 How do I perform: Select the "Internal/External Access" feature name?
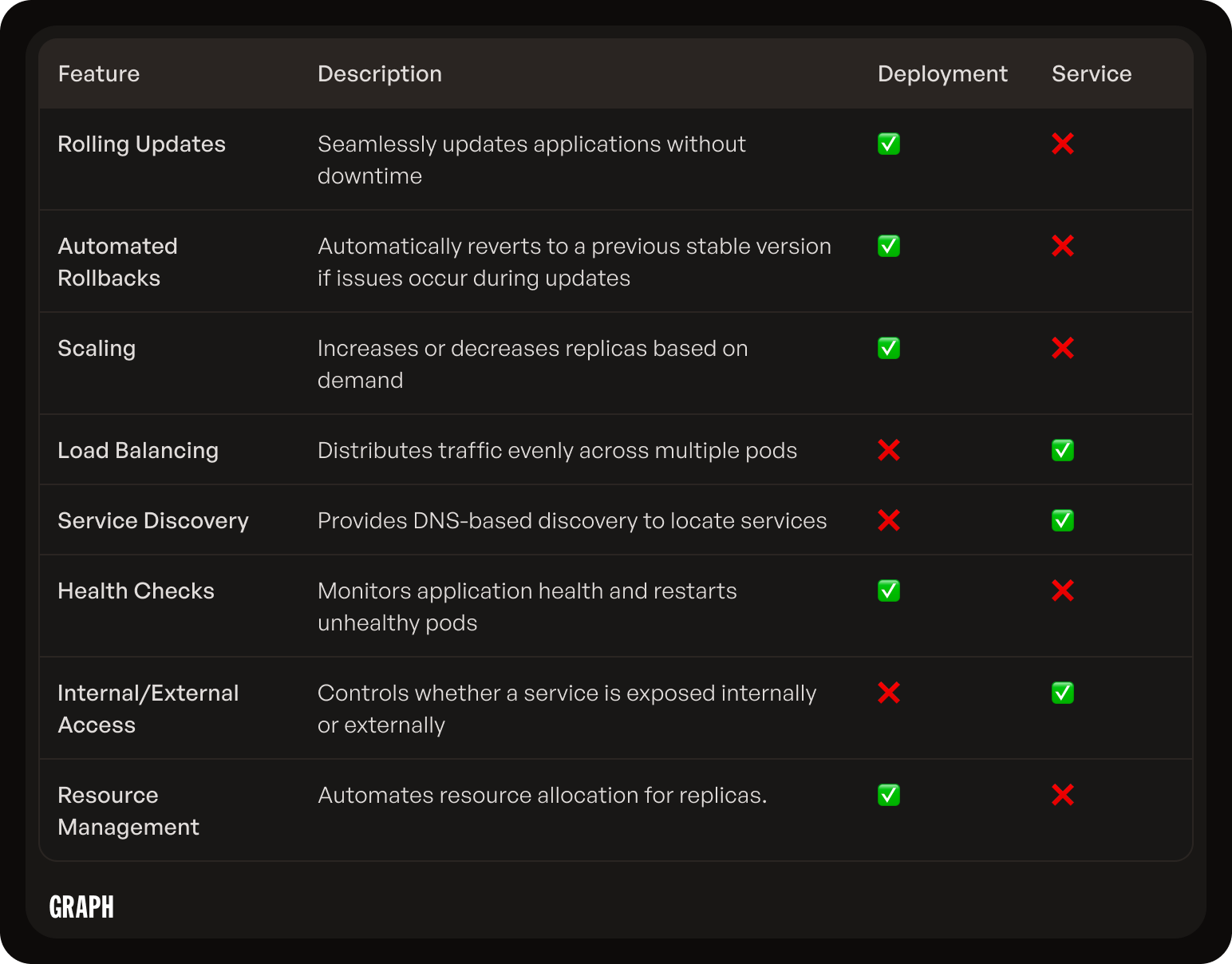pos(148,709)
